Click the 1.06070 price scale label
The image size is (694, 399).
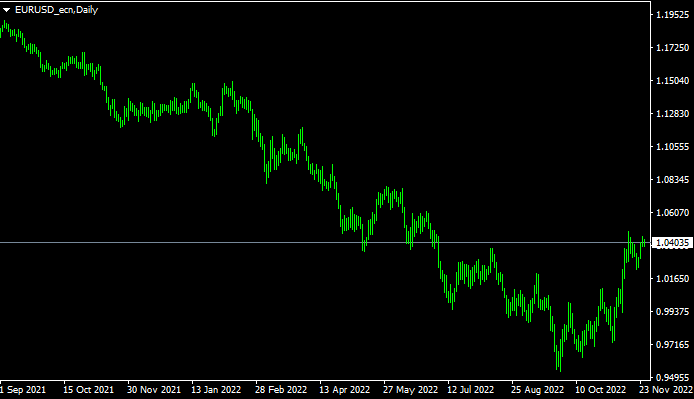tap(673, 213)
